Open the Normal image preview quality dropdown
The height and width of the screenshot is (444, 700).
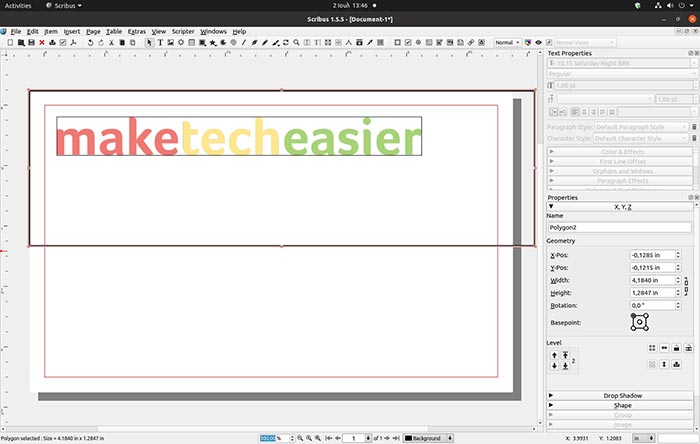507,42
